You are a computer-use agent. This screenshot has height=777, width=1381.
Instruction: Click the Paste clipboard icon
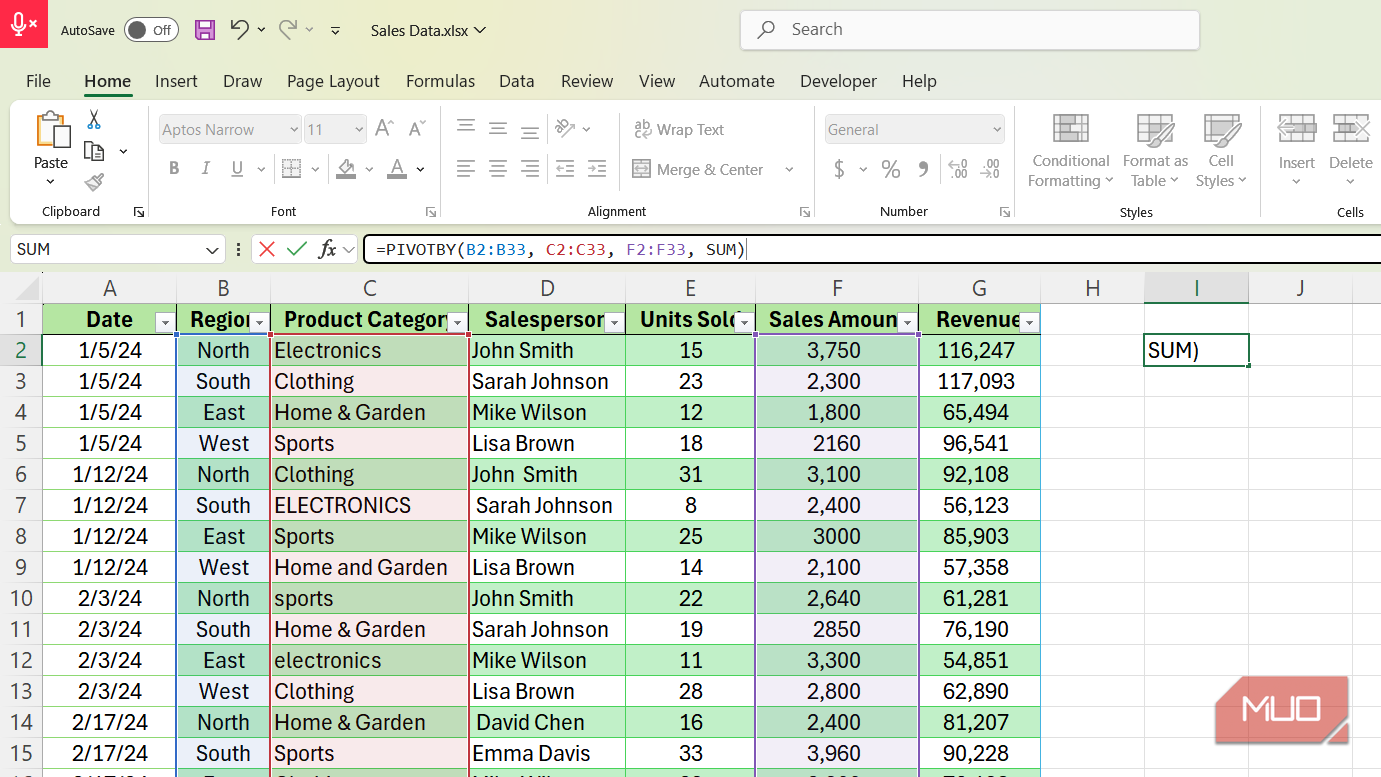pyautogui.click(x=51, y=131)
